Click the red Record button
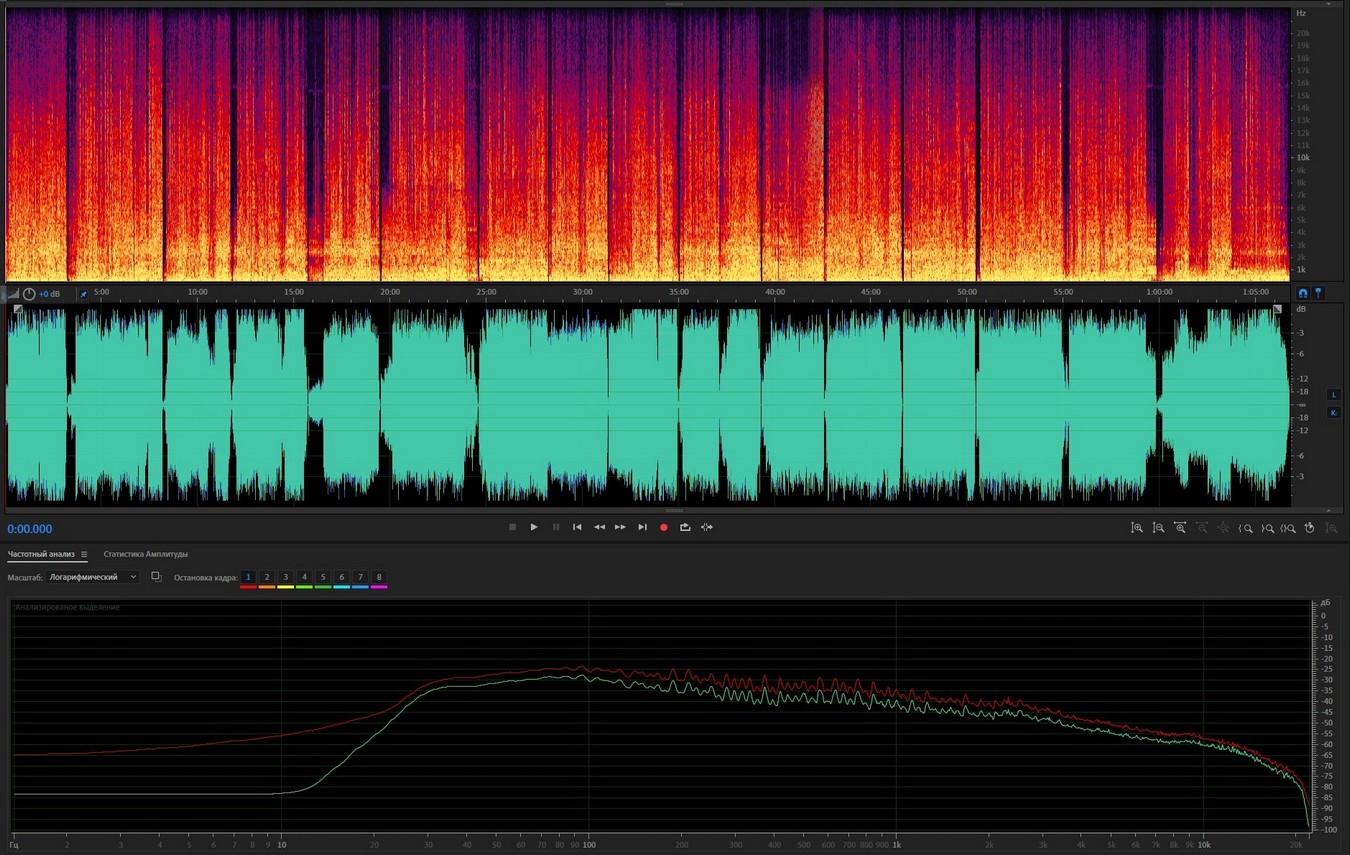The height and width of the screenshot is (855, 1350). [x=663, y=527]
